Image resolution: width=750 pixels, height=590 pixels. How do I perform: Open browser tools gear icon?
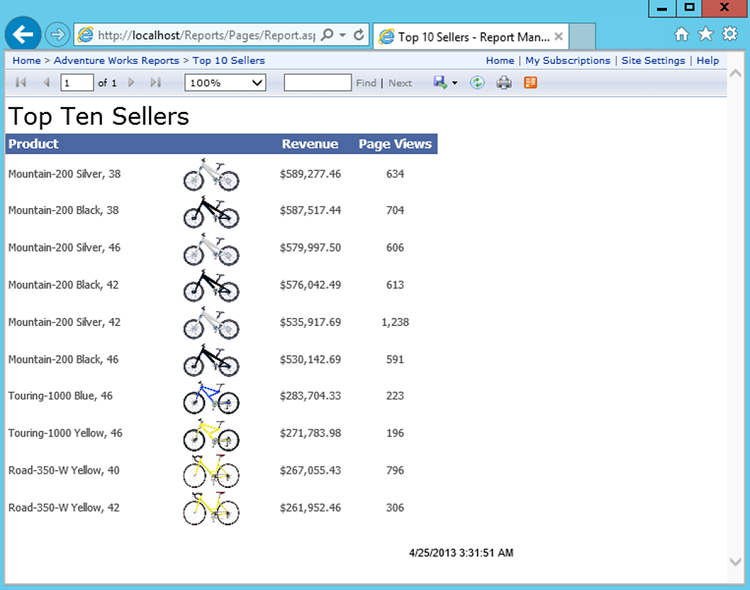pos(730,34)
